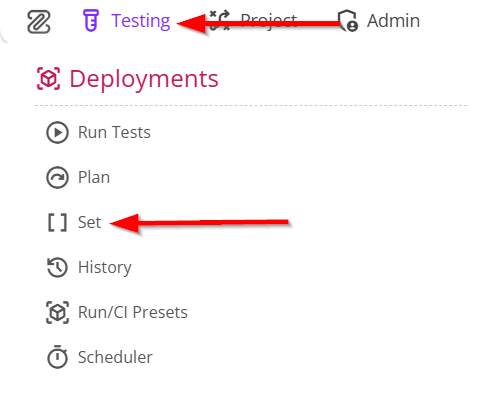498x404 pixels.
Task: Open the Run/CI Presets entry
Action: tap(117, 312)
